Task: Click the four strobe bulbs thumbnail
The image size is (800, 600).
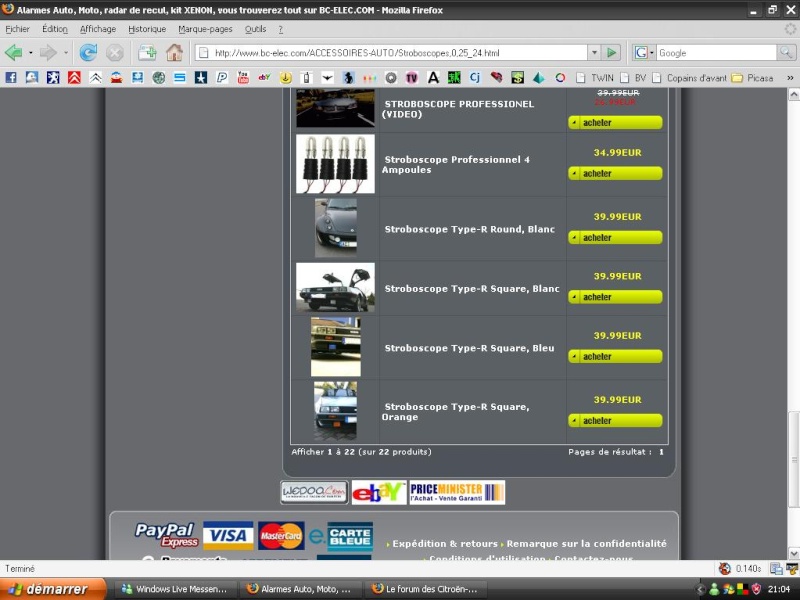Action: pyautogui.click(x=335, y=164)
